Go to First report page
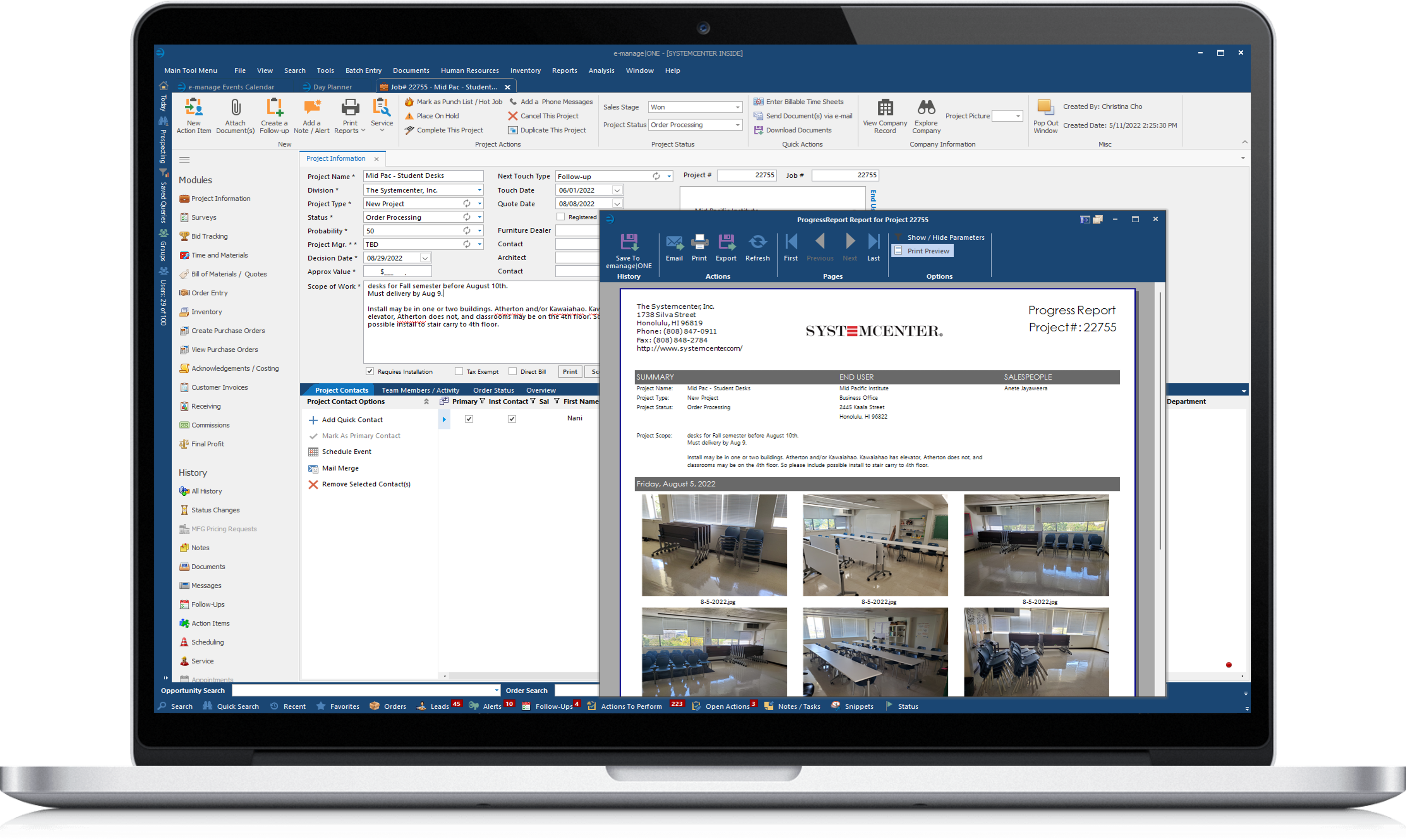 point(791,247)
